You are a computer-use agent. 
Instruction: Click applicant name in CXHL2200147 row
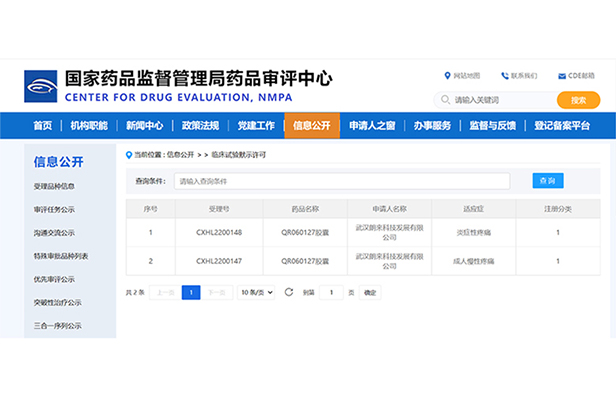pos(390,261)
